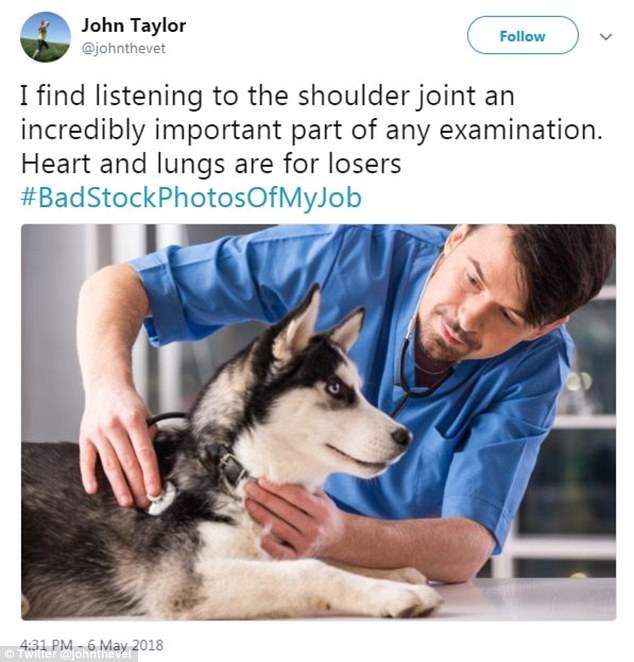Click the words "Heart and lungs are for losers"

point(211,164)
